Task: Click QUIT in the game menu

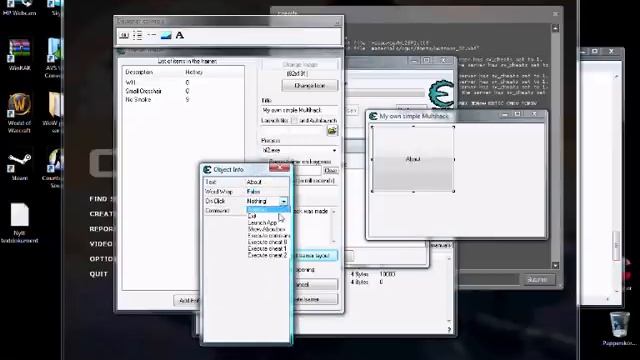Action: click(x=98, y=274)
